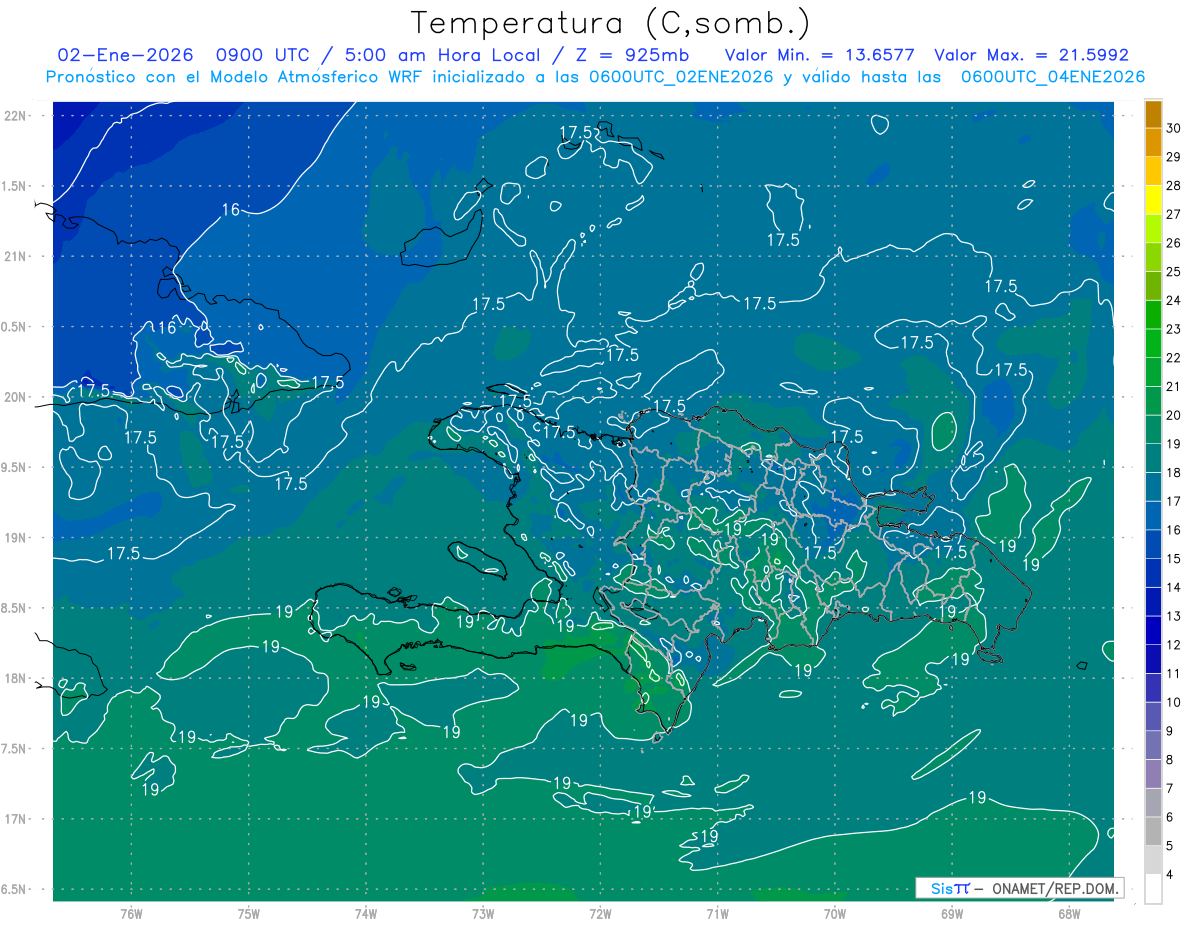
Task: Click the legend value '10'
Action: coord(1174,702)
